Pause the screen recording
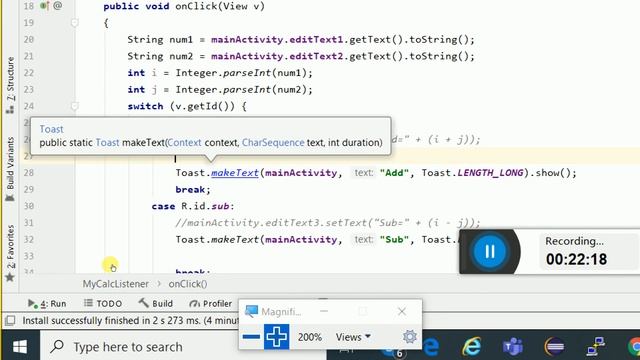This screenshot has width=640, height=360. (489, 251)
